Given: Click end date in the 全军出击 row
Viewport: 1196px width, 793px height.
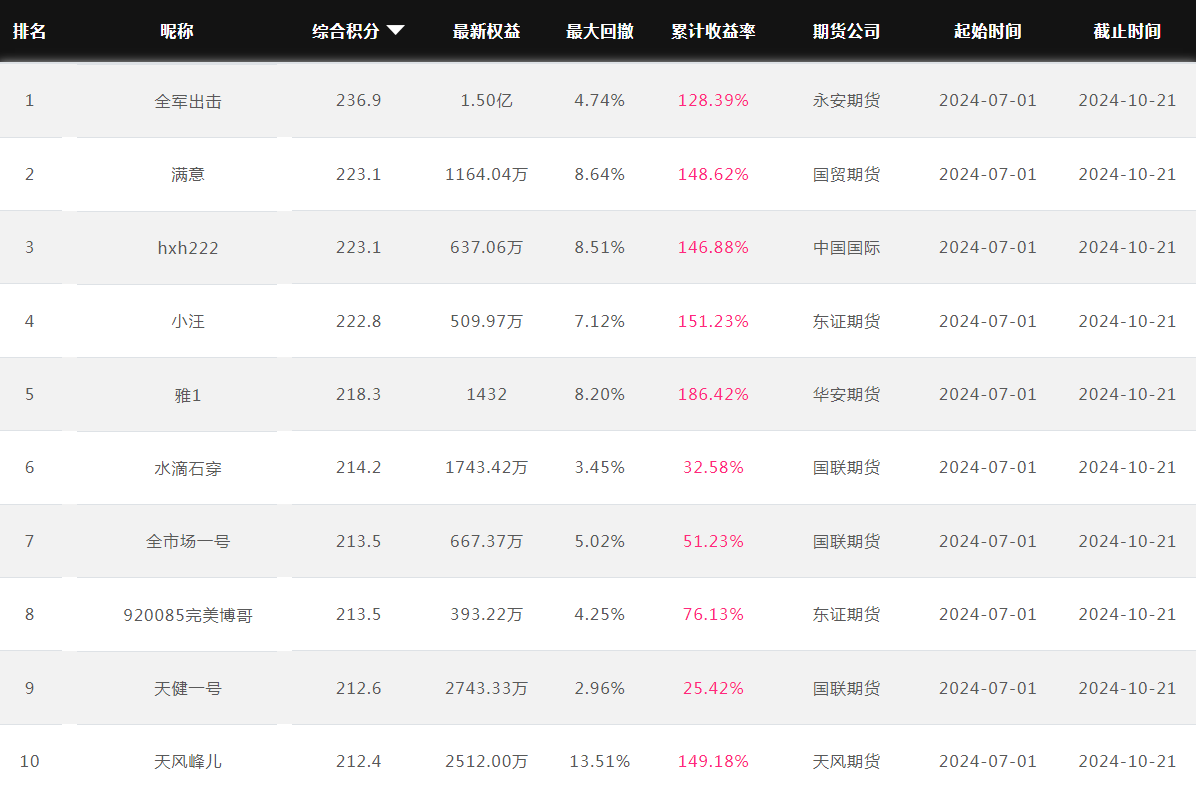Looking at the screenshot, I should tap(1127, 101).
